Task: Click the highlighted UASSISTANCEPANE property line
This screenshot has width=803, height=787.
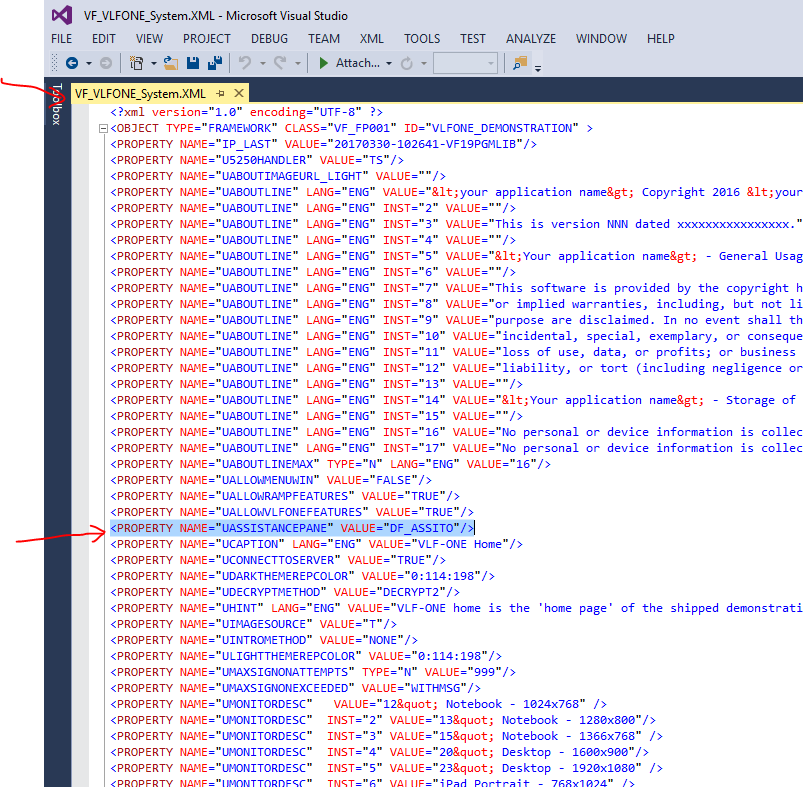Action: point(292,528)
